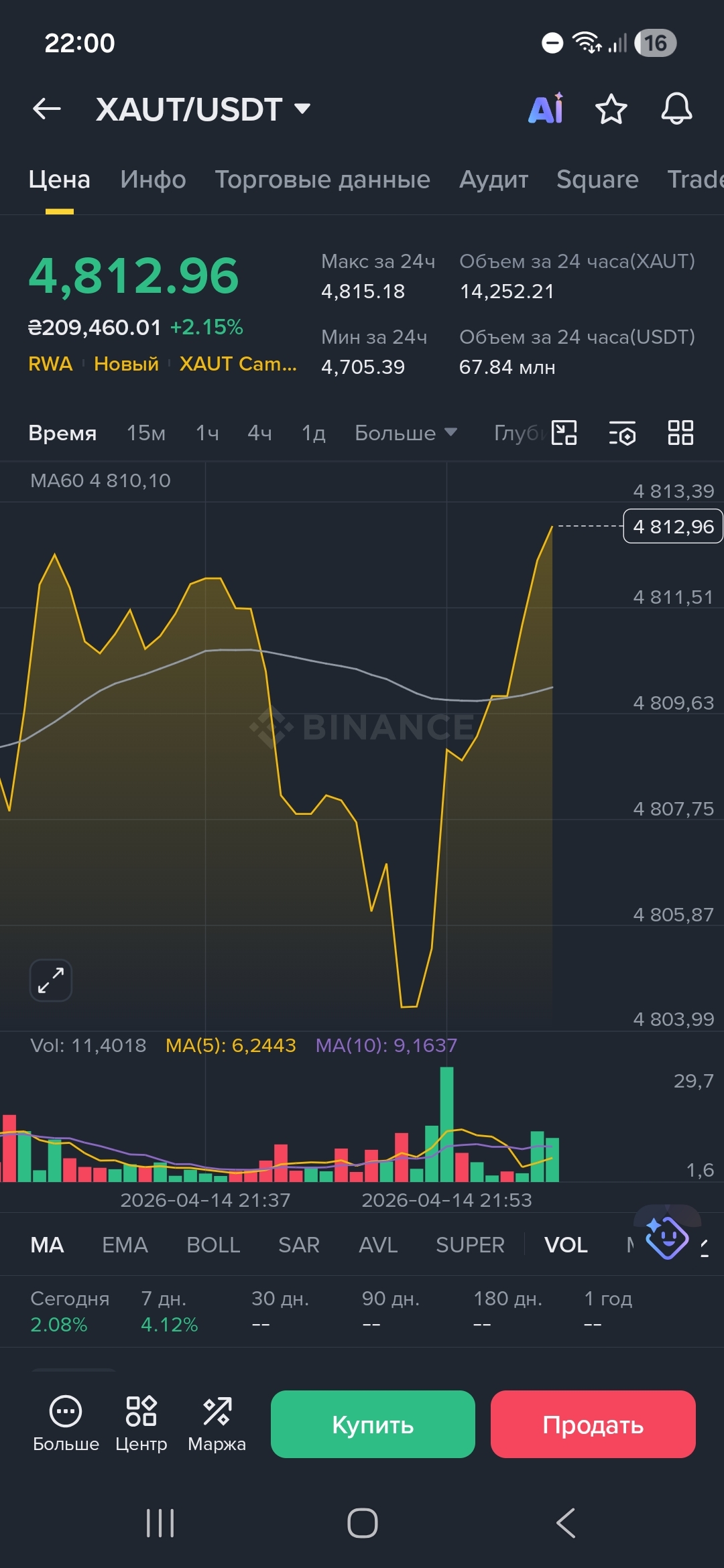
Task: Tap the Макс за 24ч value 4,815.18
Action: pos(363,291)
